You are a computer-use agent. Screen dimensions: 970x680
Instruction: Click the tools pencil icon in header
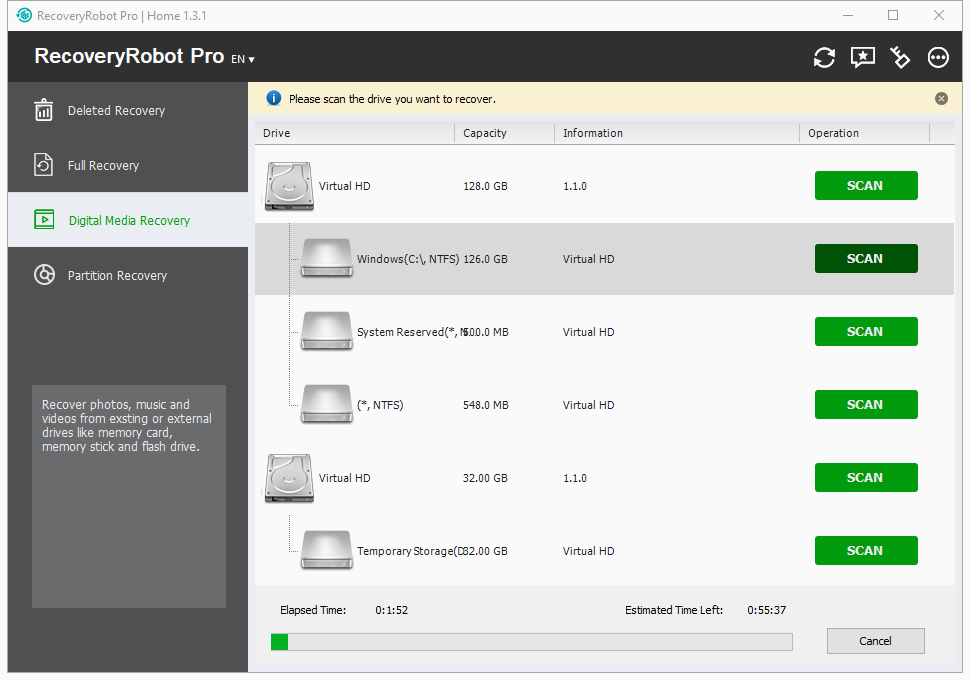900,58
